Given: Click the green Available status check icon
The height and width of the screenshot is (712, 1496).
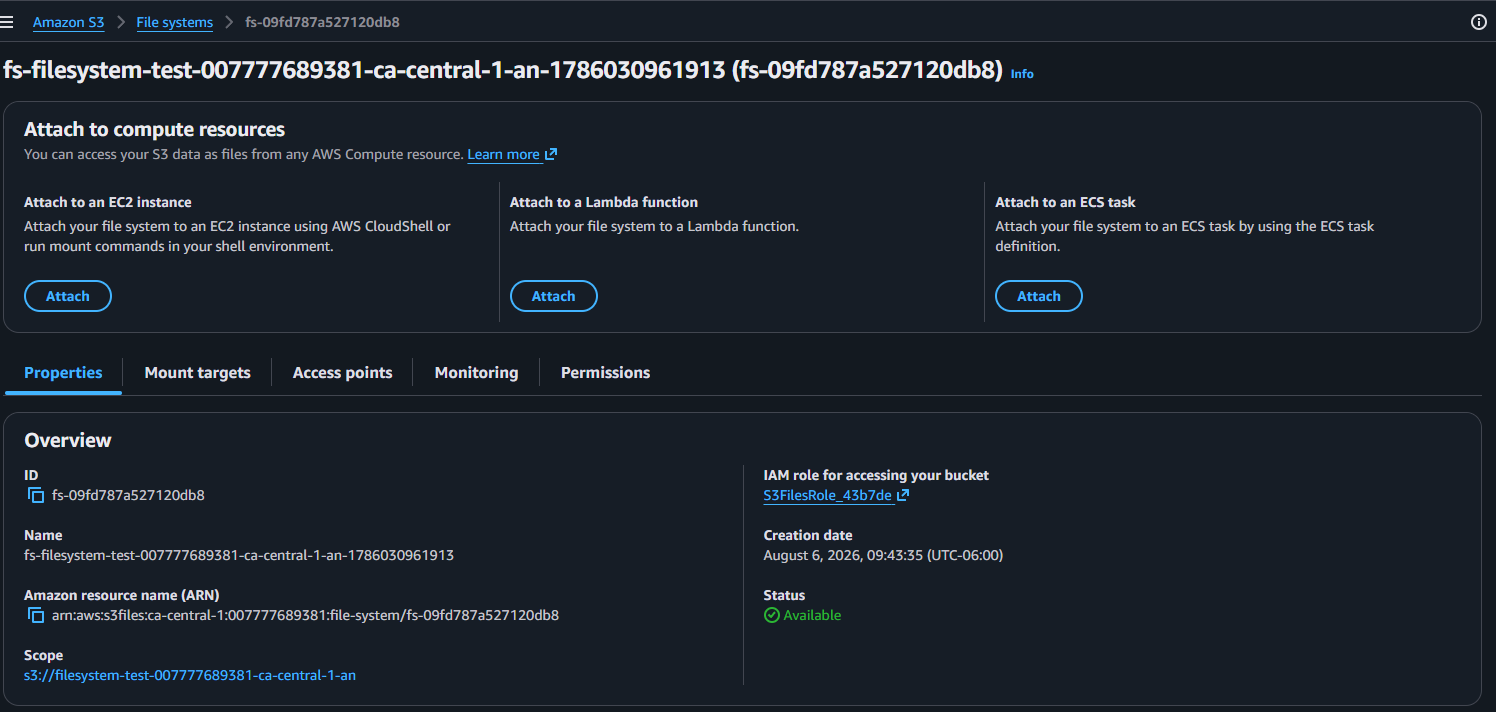Looking at the screenshot, I should [771, 615].
